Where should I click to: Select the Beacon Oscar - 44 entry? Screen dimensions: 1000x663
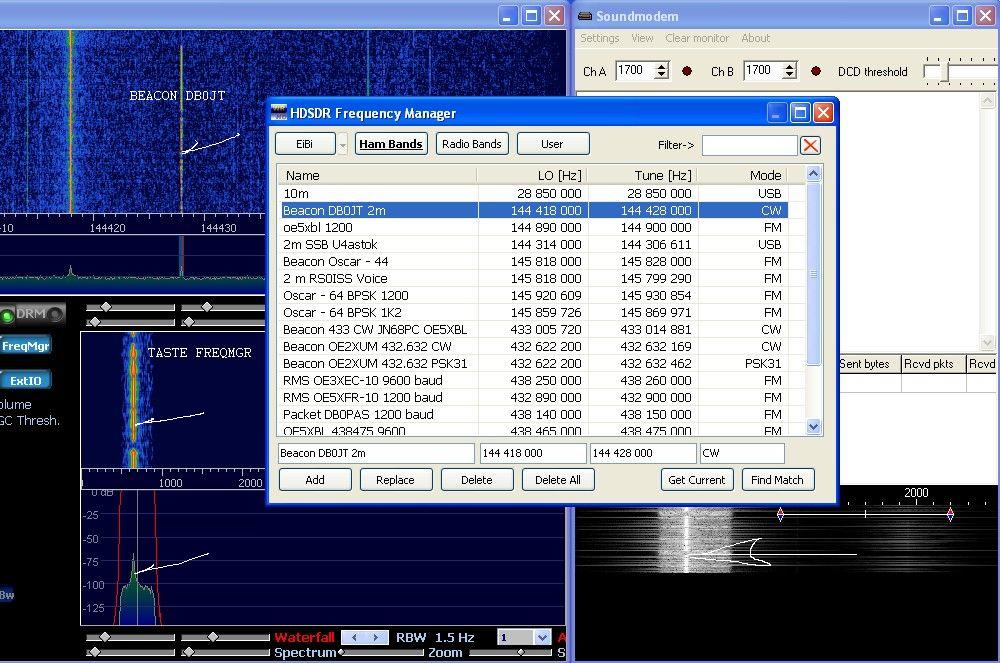click(x=335, y=261)
